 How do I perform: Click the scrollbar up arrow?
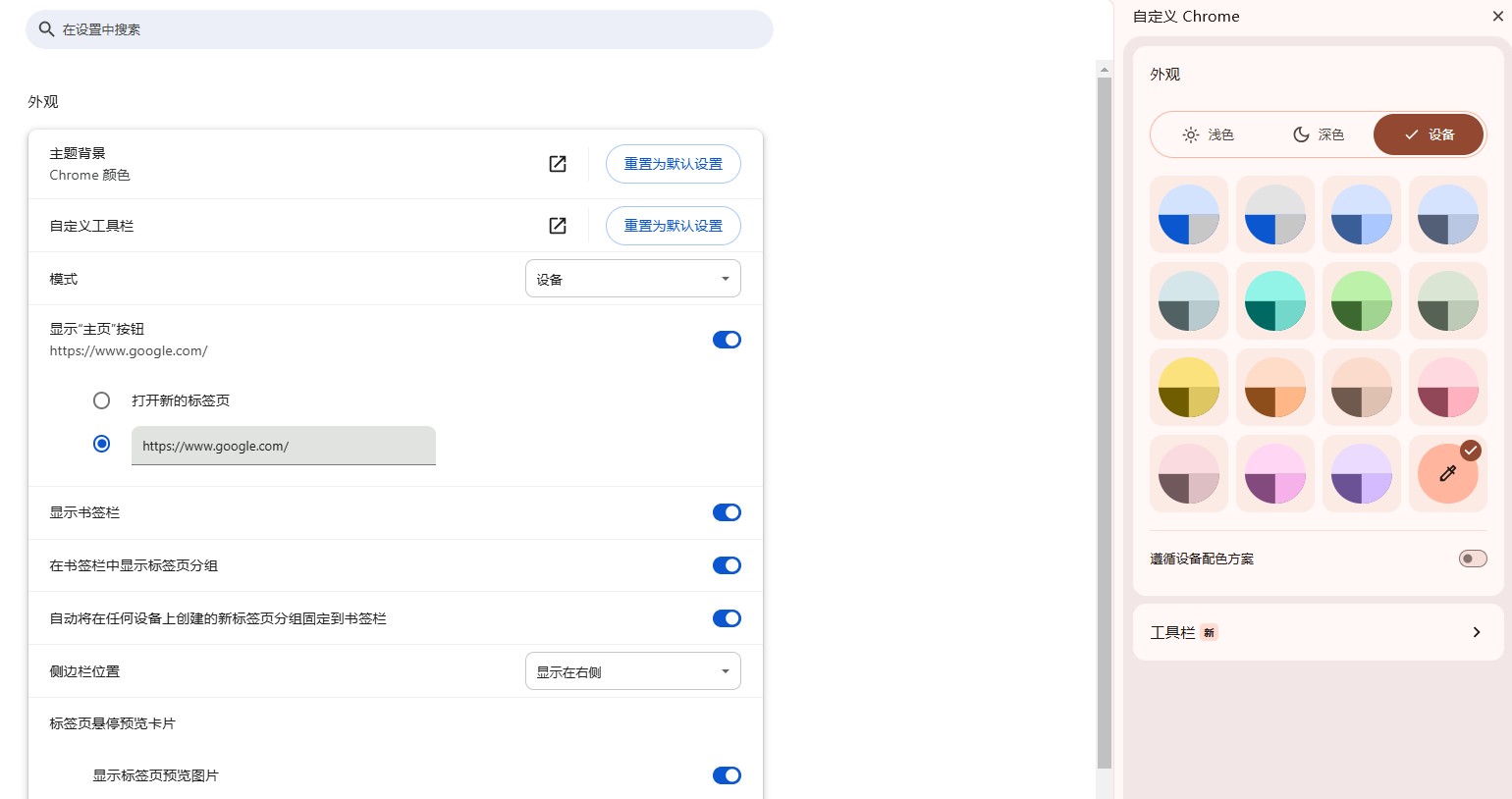1105,70
